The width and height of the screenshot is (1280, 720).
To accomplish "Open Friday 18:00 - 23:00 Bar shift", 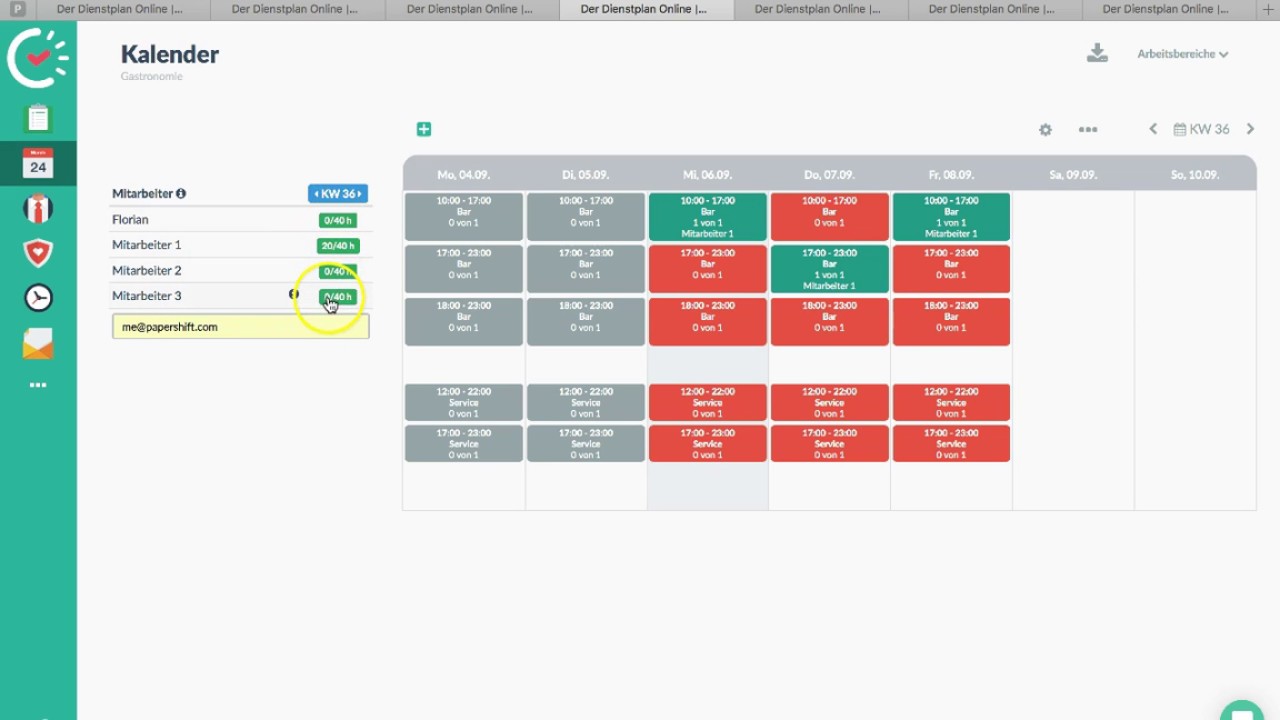I will coord(952,321).
